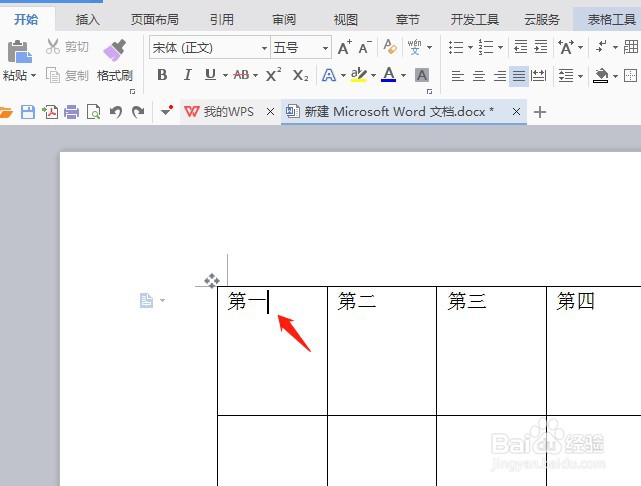The width and height of the screenshot is (641, 486).
Task: Align text right
Action: [500, 76]
